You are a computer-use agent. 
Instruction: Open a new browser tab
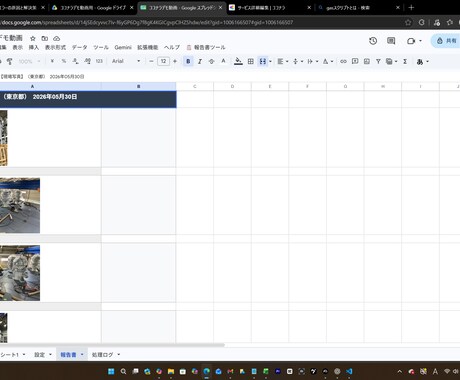411,7
